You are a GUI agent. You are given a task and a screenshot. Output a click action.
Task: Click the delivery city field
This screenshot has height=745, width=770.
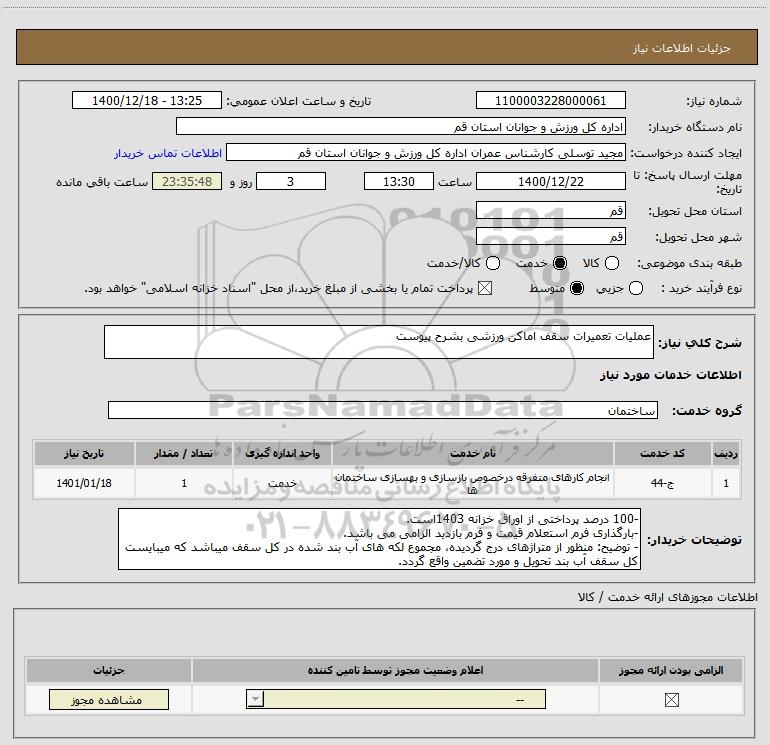(550, 237)
